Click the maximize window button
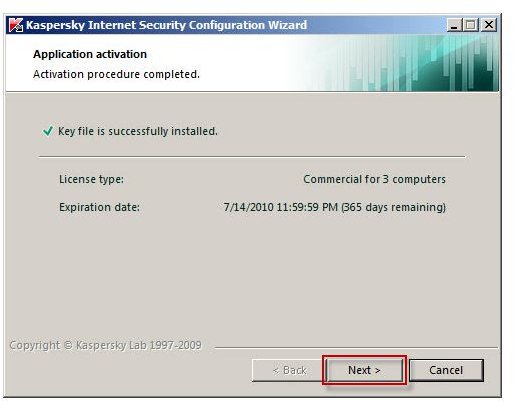The image size is (514, 402). point(471,25)
